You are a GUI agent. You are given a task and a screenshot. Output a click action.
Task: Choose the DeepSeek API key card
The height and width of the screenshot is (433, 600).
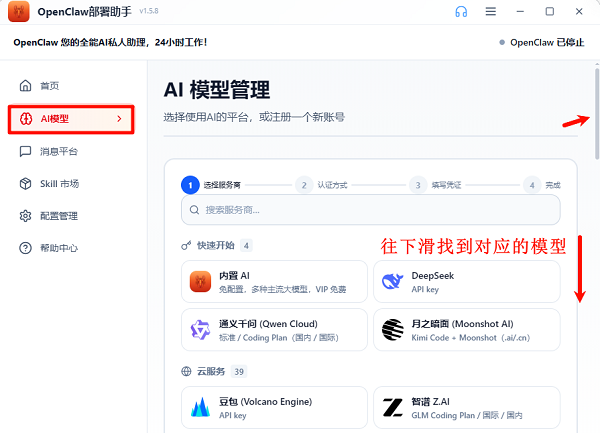tap(467, 282)
